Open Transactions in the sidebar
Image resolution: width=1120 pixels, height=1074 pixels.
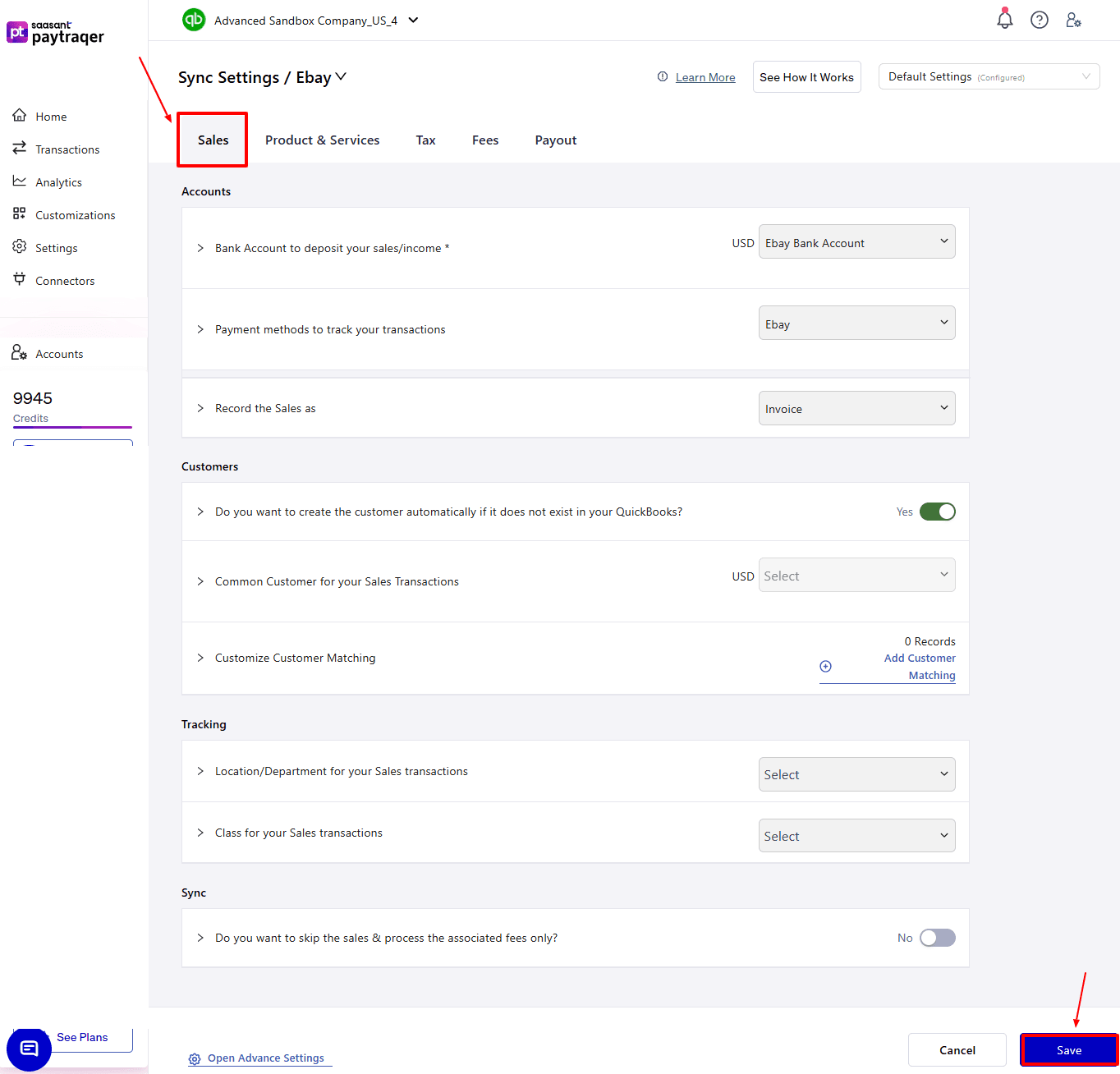pyautogui.click(x=67, y=149)
